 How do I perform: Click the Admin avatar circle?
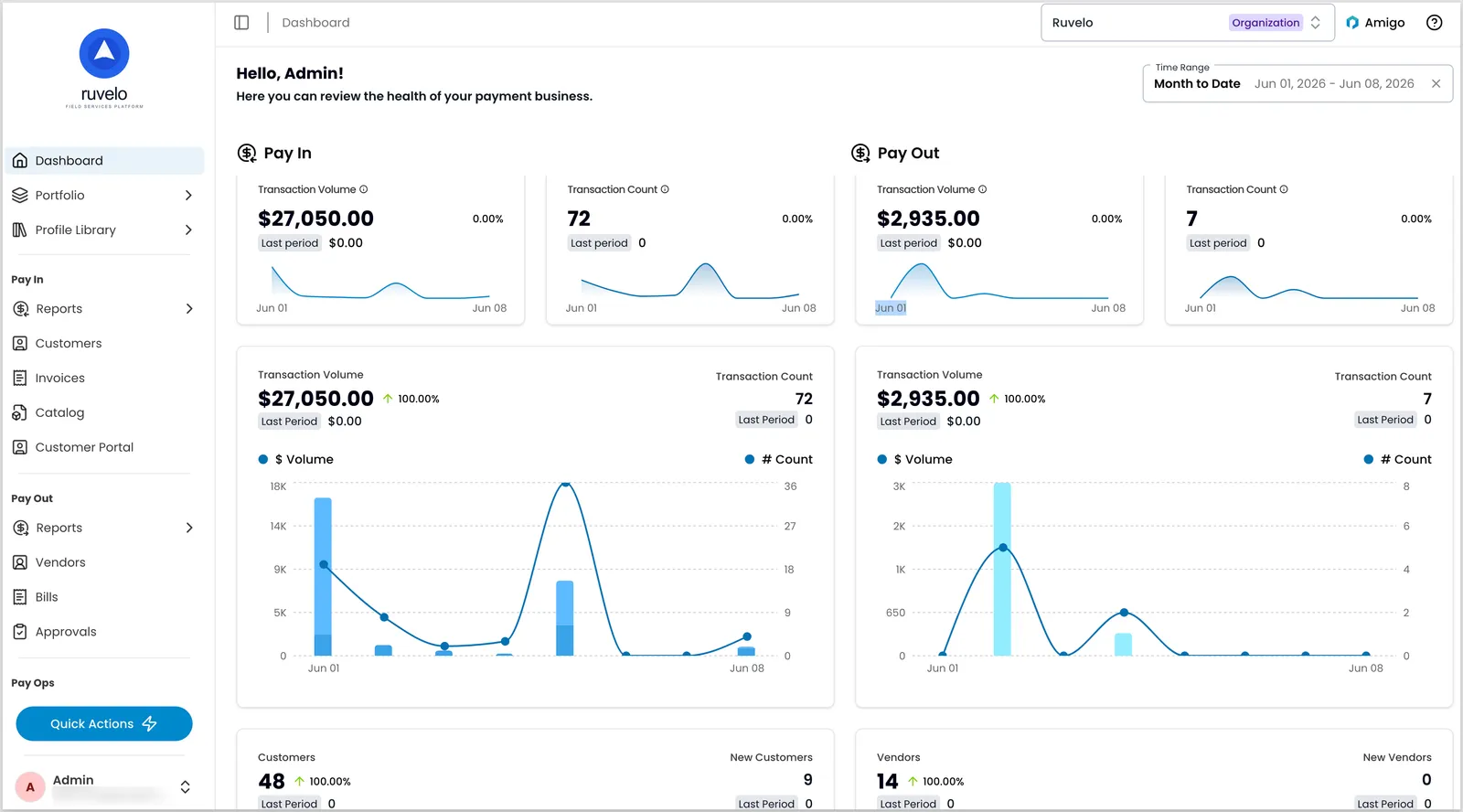[x=30, y=786]
